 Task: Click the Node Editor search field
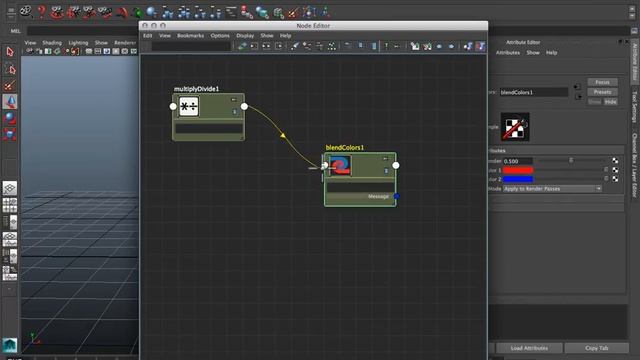[191, 46]
